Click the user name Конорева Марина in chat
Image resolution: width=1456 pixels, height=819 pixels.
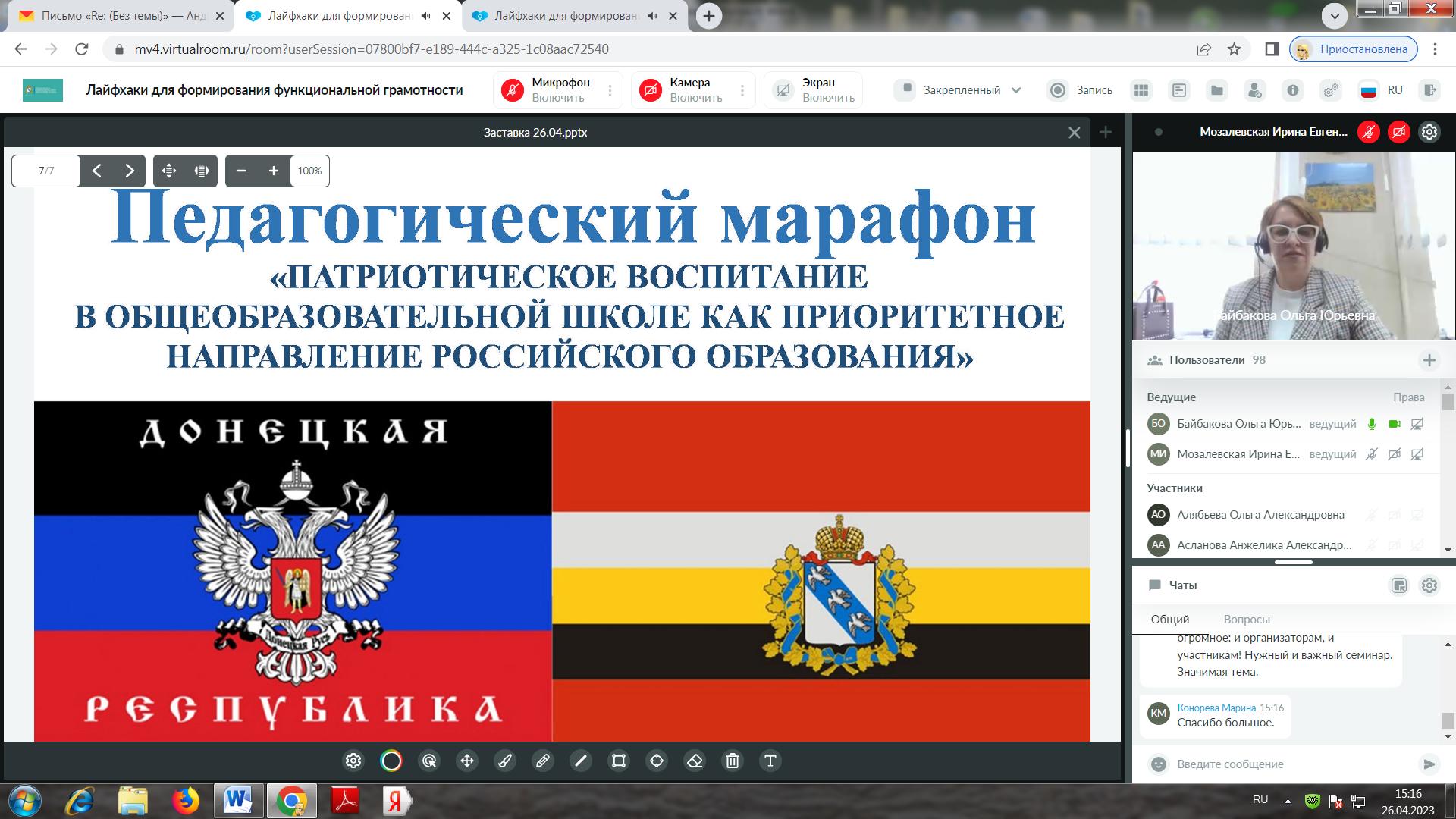[x=1216, y=708]
